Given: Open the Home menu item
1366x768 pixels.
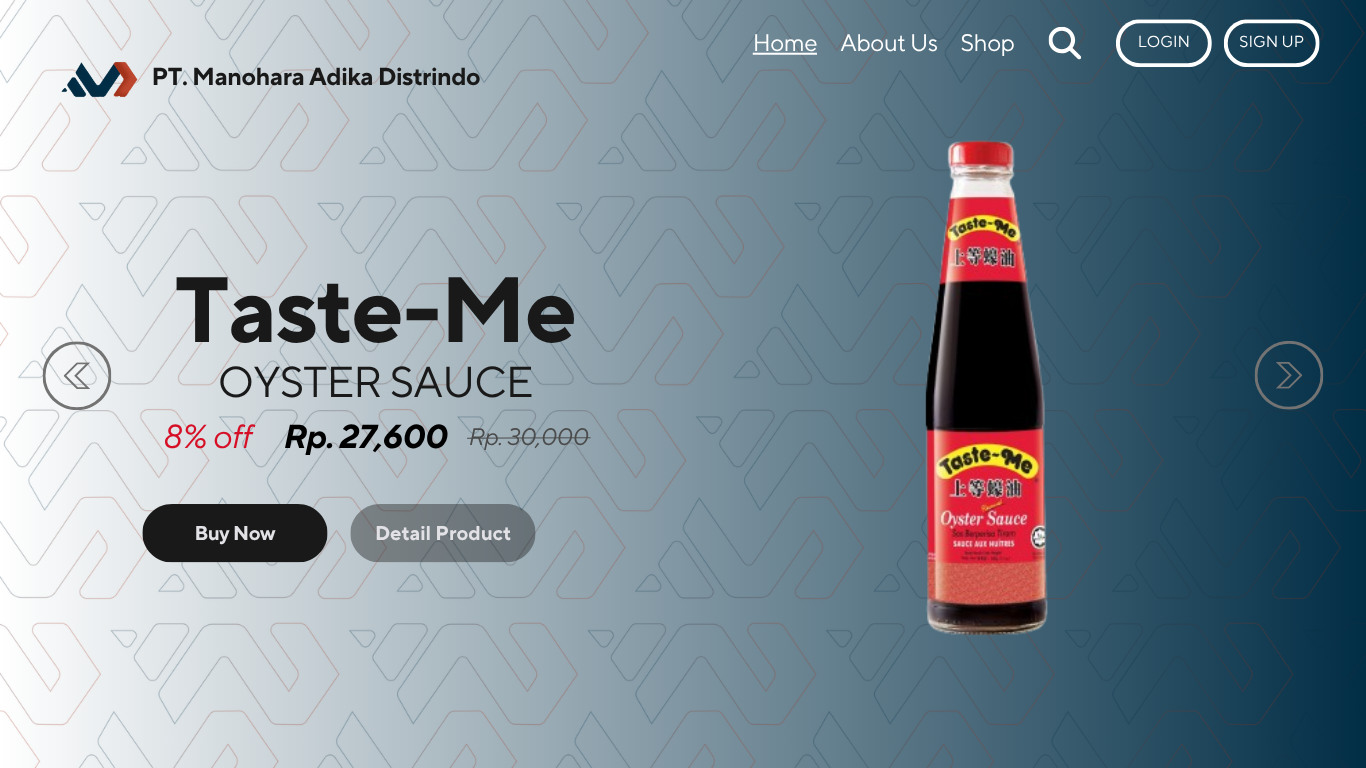Looking at the screenshot, I should [785, 43].
